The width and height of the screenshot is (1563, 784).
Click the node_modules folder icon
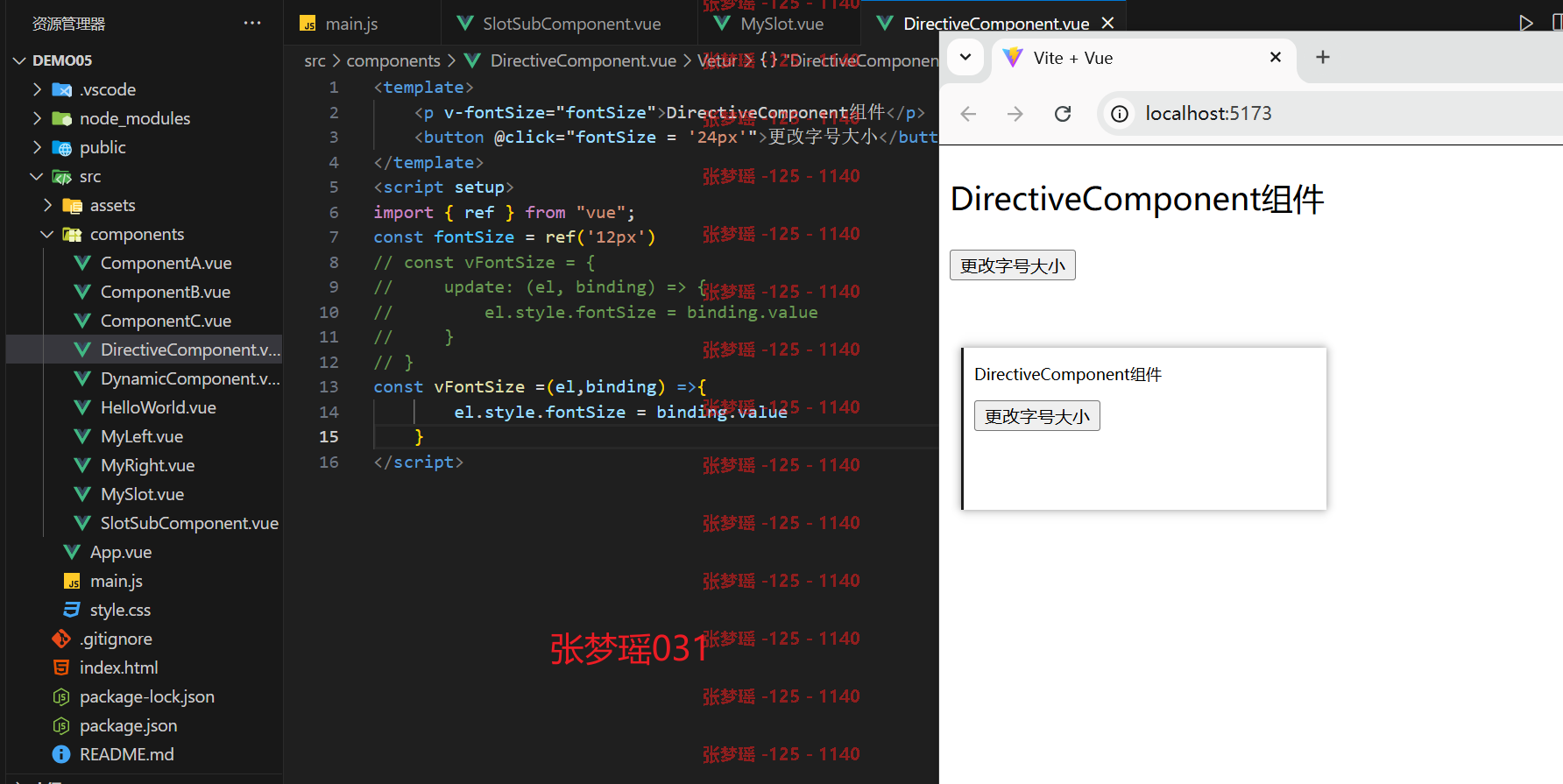(x=61, y=118)
